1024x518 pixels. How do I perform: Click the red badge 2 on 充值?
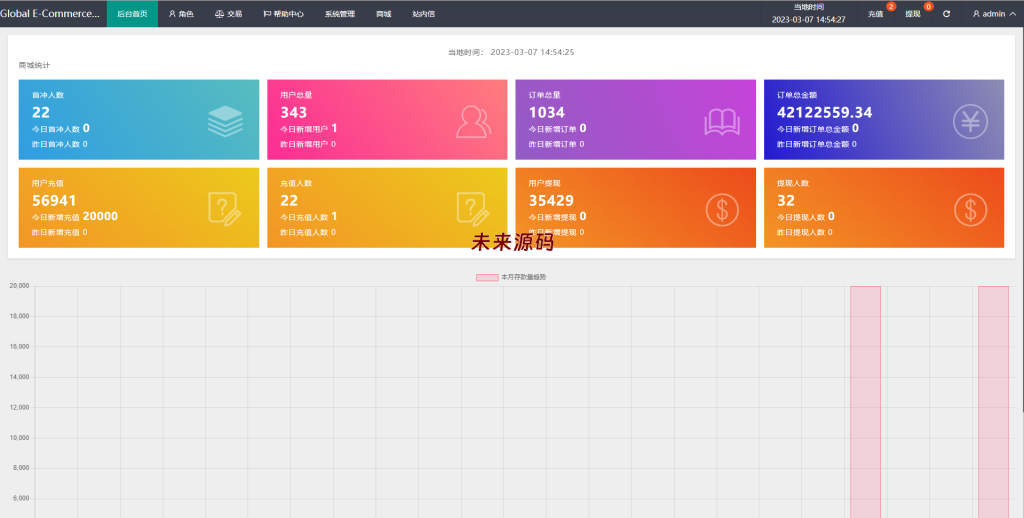891,7
